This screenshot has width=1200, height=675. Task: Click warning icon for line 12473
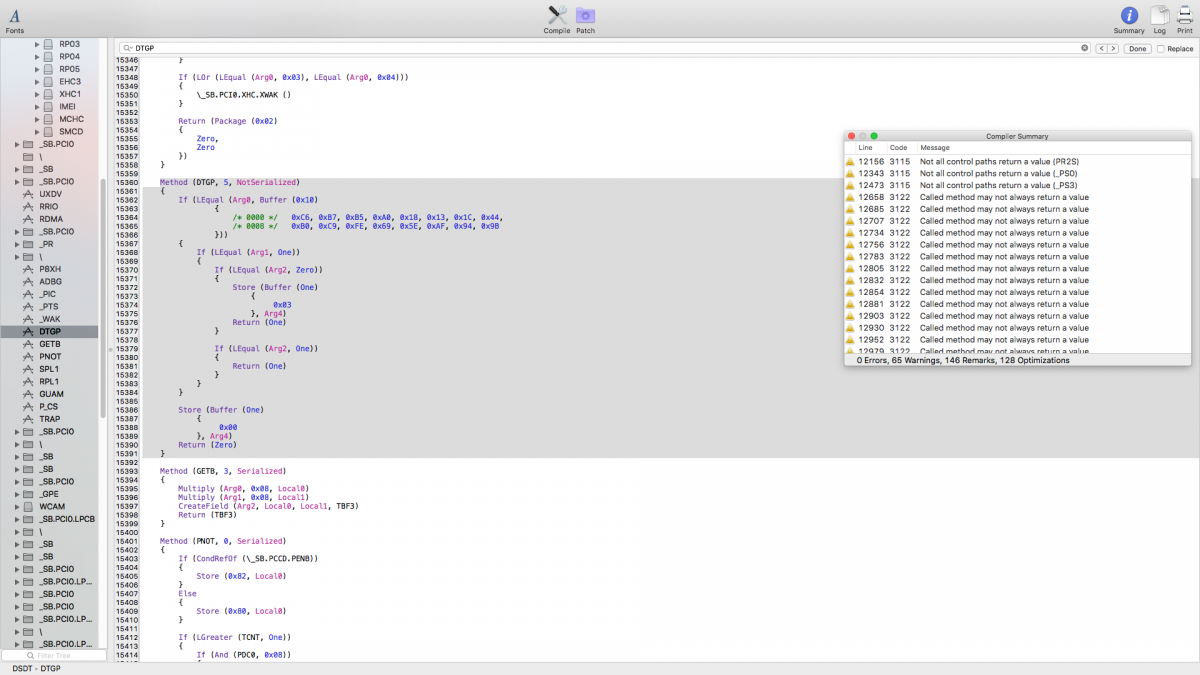pos(850,185)
